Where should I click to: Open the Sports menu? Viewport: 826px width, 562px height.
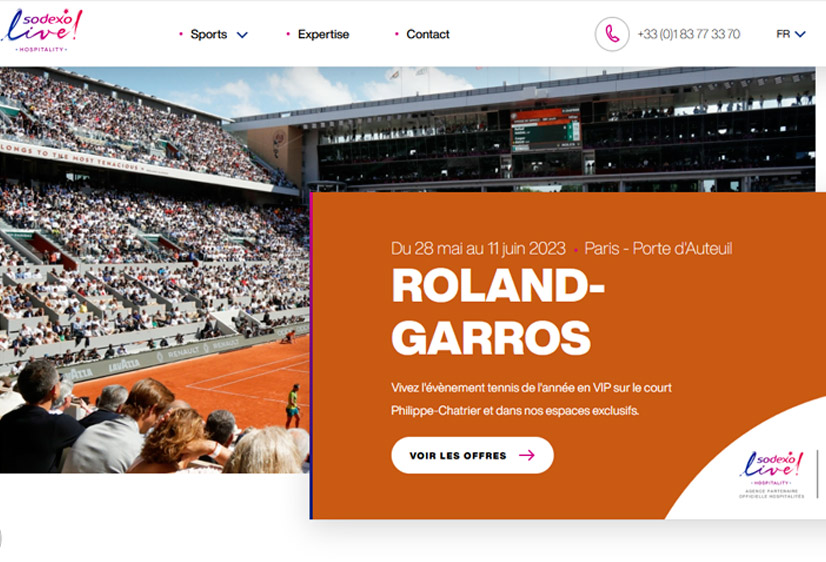point(209,34)
